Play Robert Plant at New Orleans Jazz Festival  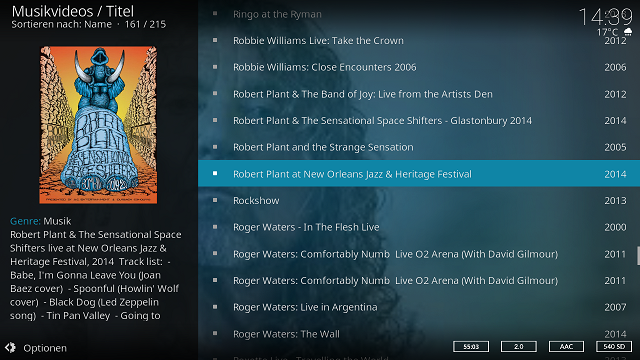[419, 173]
